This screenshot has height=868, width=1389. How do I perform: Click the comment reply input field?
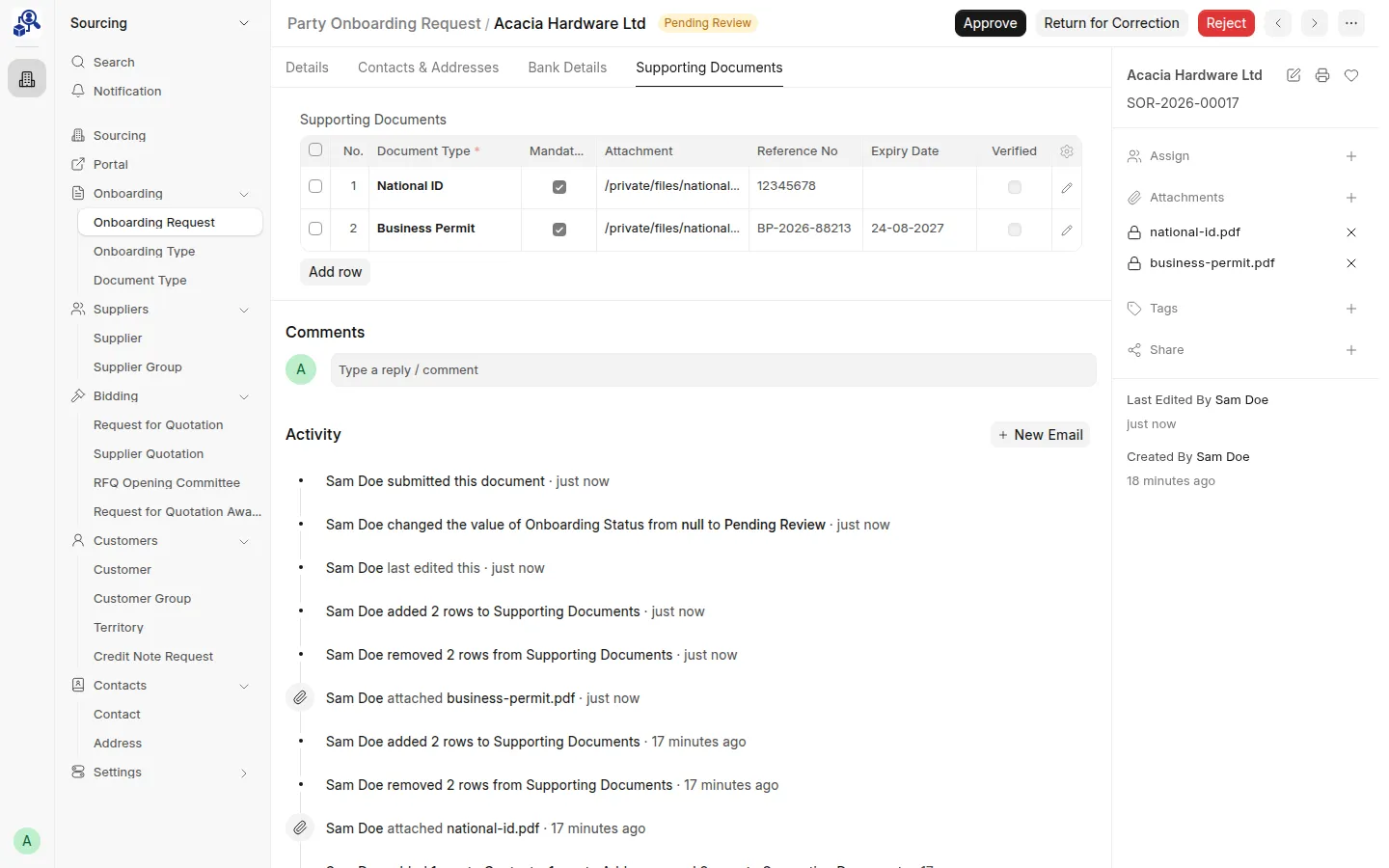click(x=714, y=370)
